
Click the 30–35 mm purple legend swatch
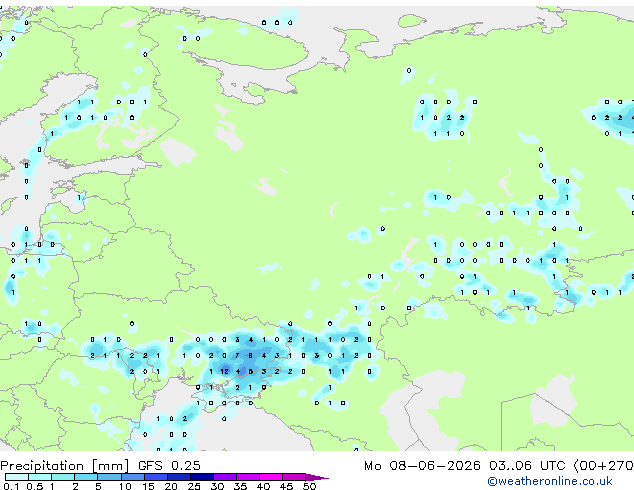click(x=224, y=477)
